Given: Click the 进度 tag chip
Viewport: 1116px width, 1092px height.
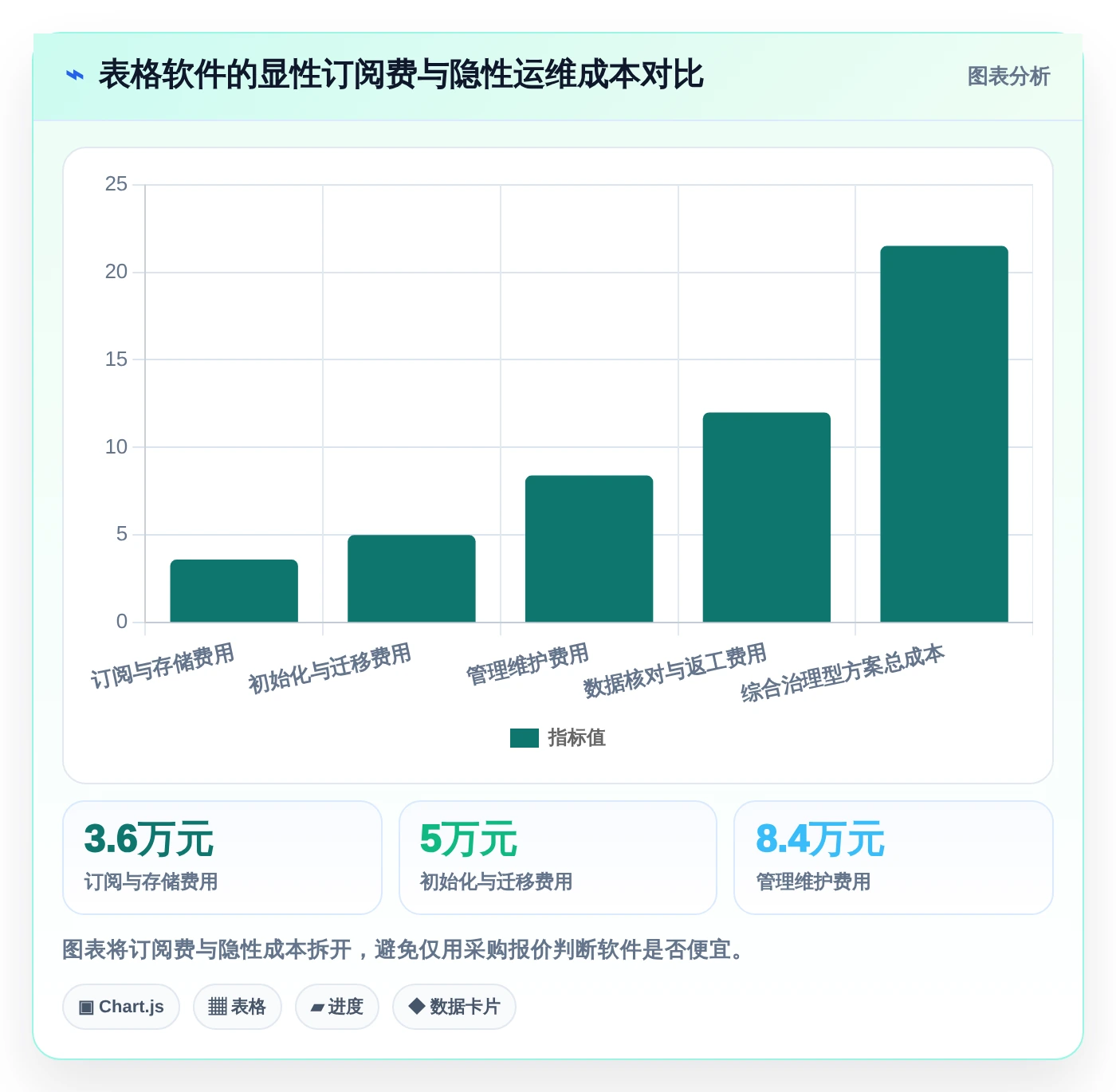Looking at the screenshot, I should click(337, 1007).
